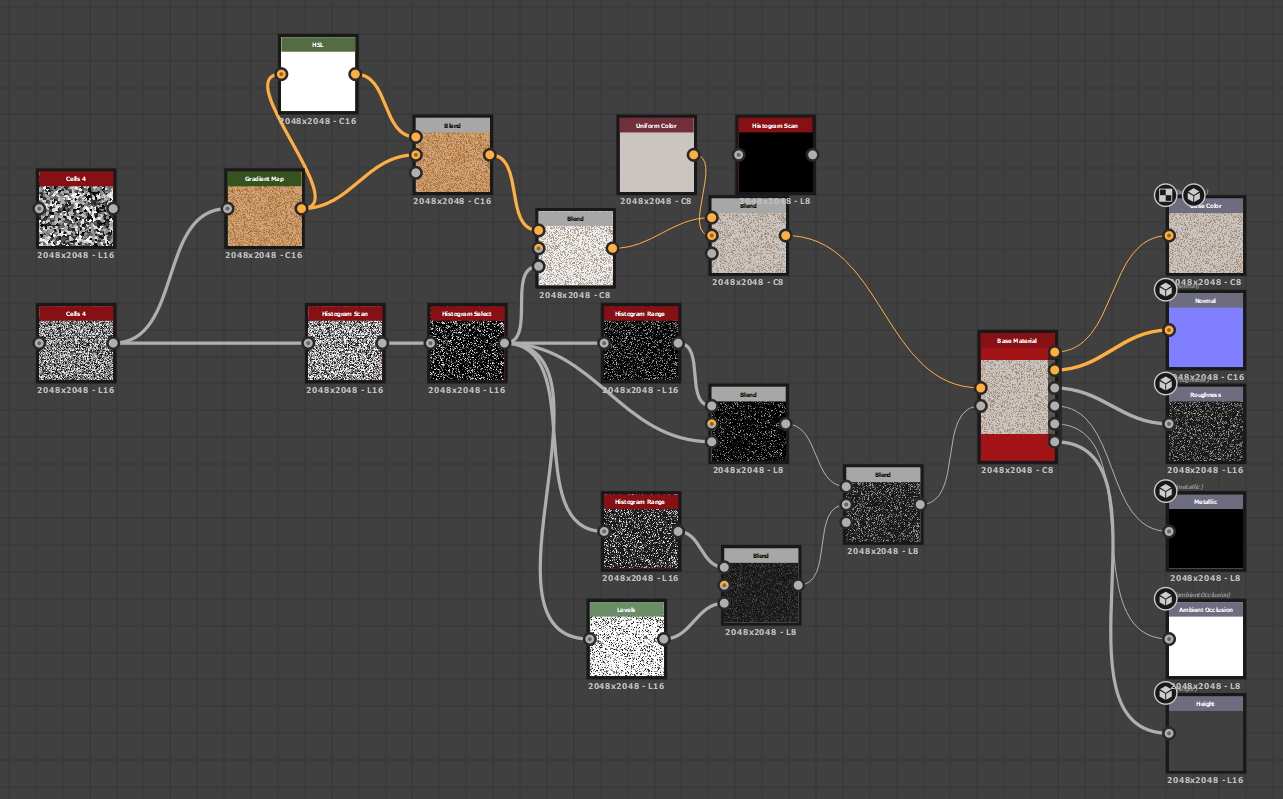Screen dimensions: 1283x799
Task: Select the Base Color output node
Action: pyautogui.click(x=1206, y=236)
